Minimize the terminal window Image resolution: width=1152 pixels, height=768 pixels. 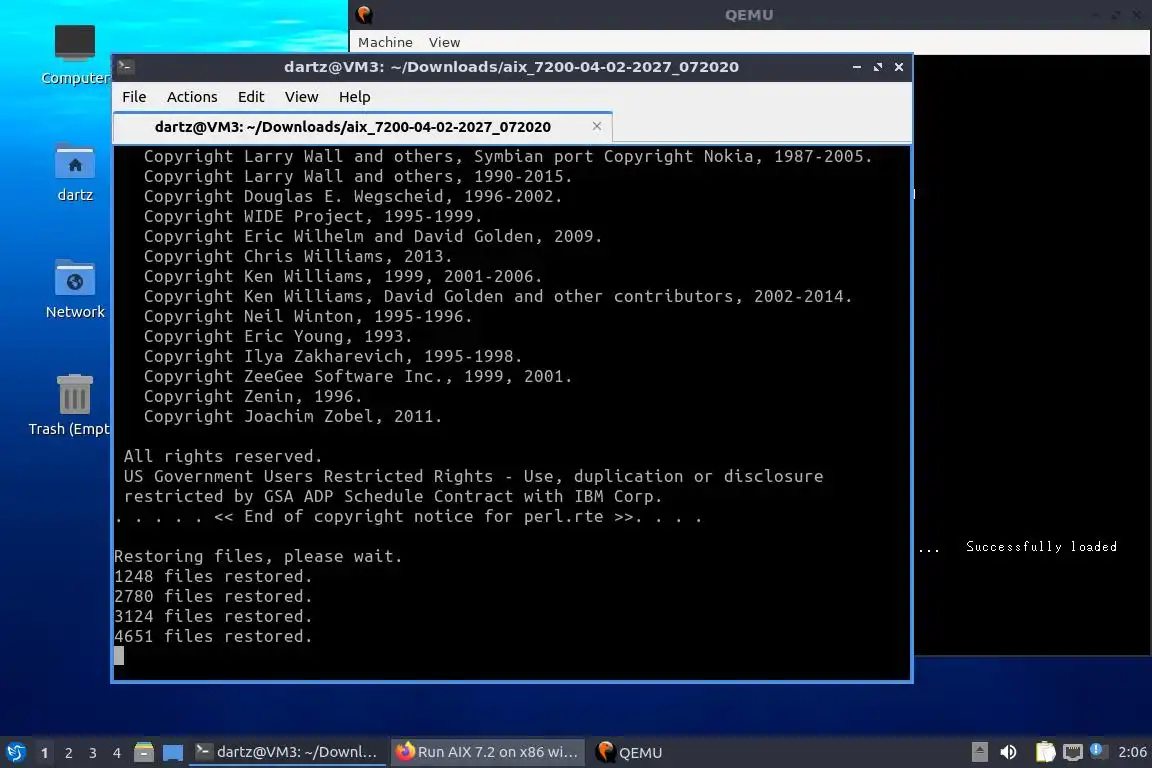point(857,67)
